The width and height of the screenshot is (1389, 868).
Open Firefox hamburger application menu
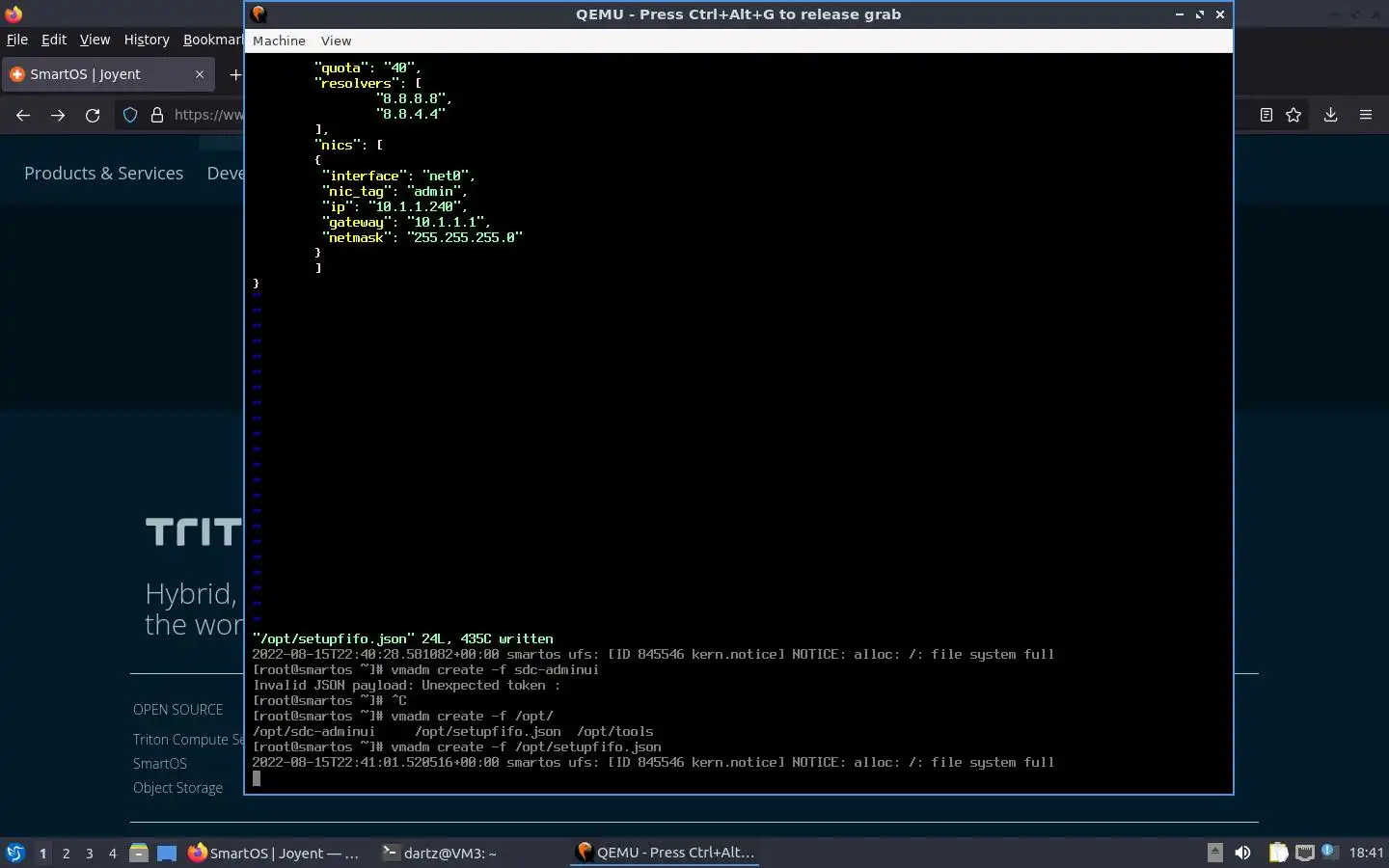click(x=1366, y=115)
